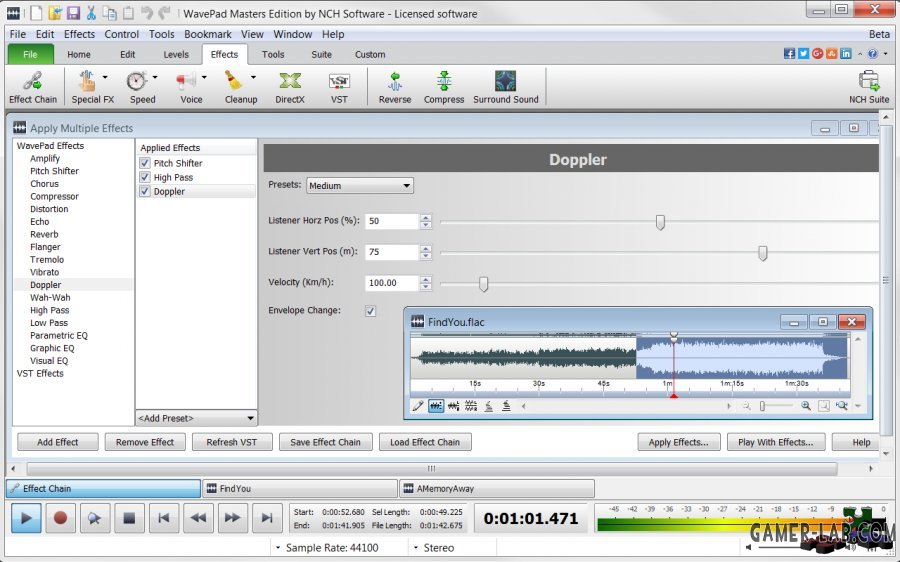The image size is (900, 562).
Task: Open the Add Preset dropdown
Action: click(196, 418)
